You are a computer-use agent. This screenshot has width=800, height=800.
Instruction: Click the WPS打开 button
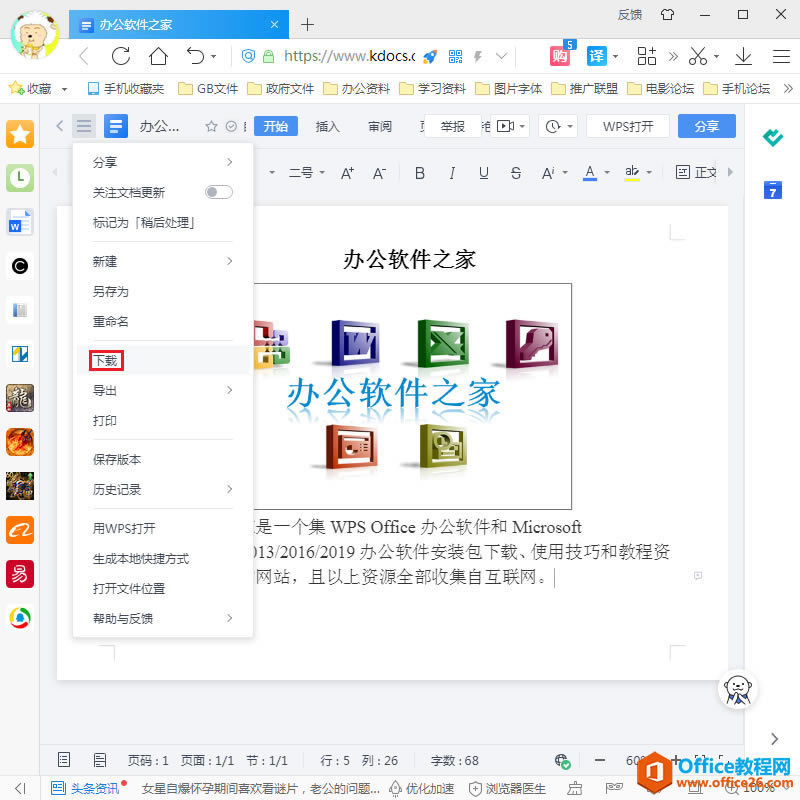click(628, 126)
